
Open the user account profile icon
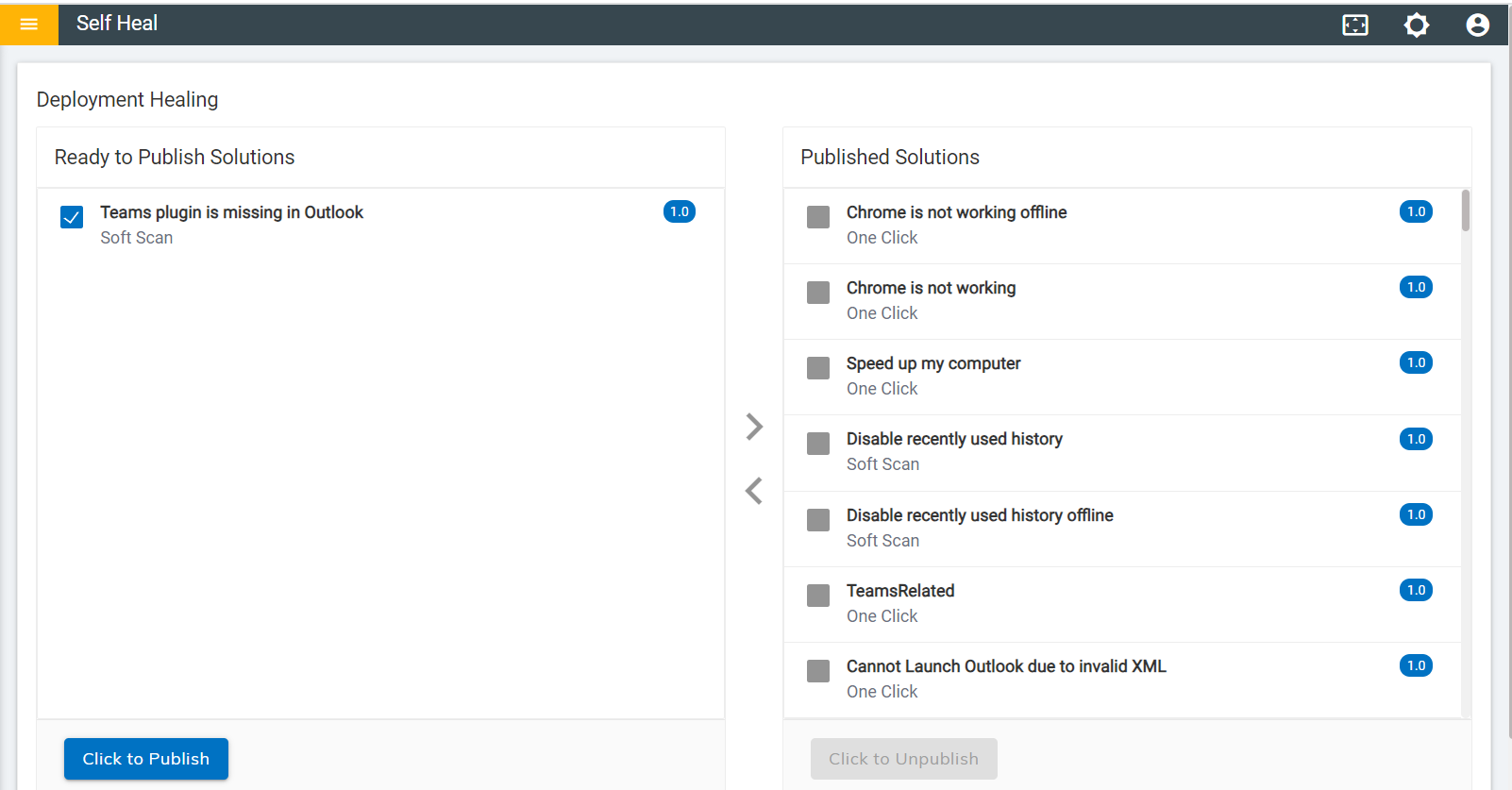click(1477, 25)
